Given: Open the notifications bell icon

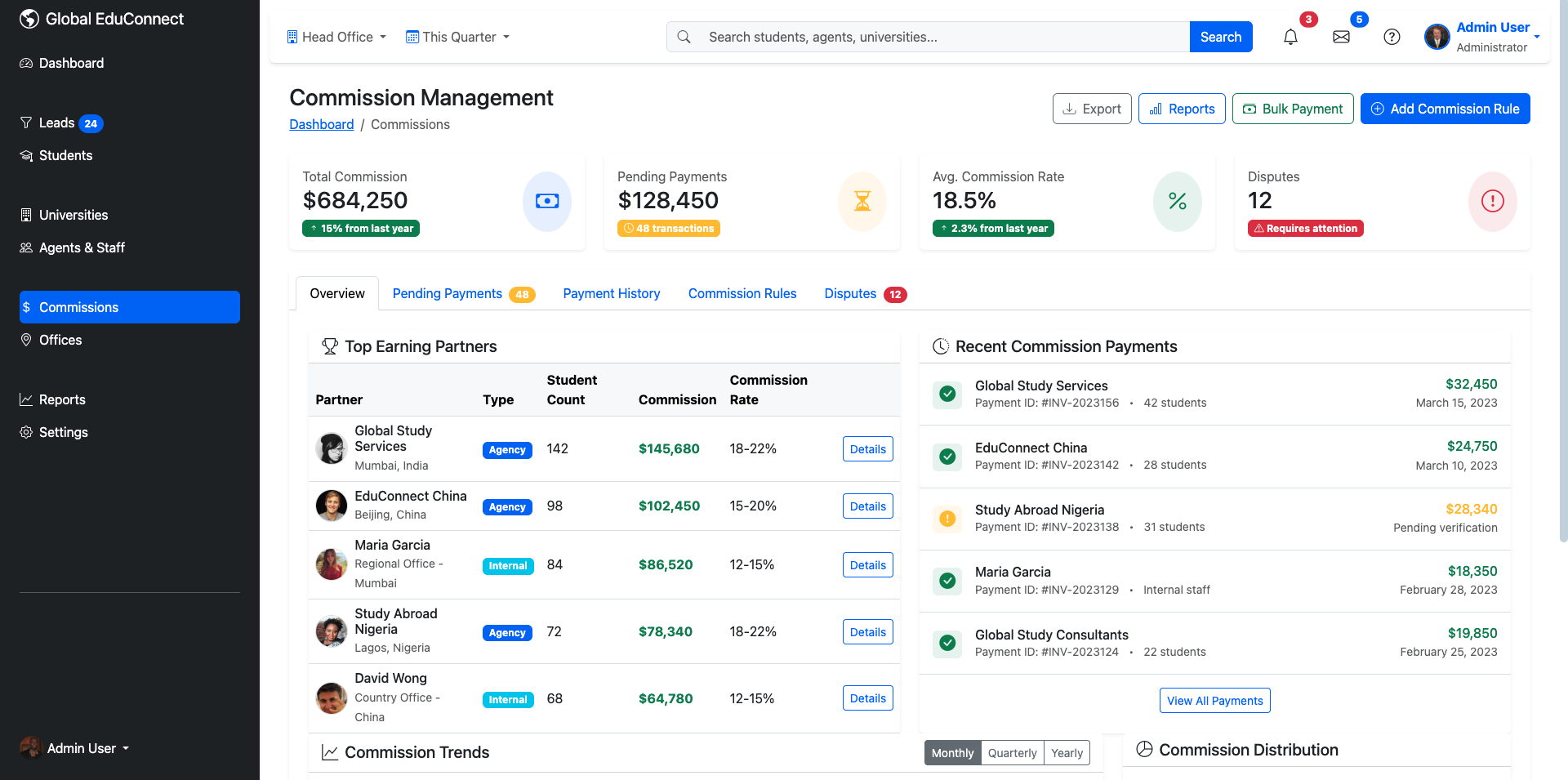Looking at the screenshot, I should click(1290, 37).
